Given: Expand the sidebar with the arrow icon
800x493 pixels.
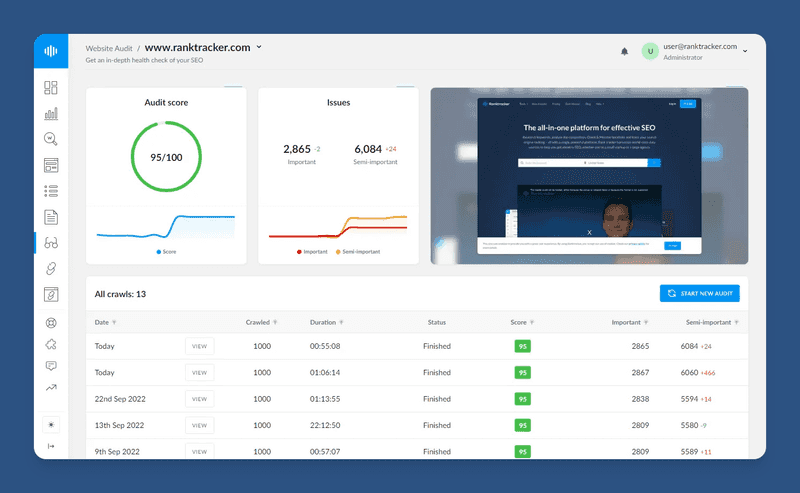Looking at the screenshot, I should click(x=51, y=446).
